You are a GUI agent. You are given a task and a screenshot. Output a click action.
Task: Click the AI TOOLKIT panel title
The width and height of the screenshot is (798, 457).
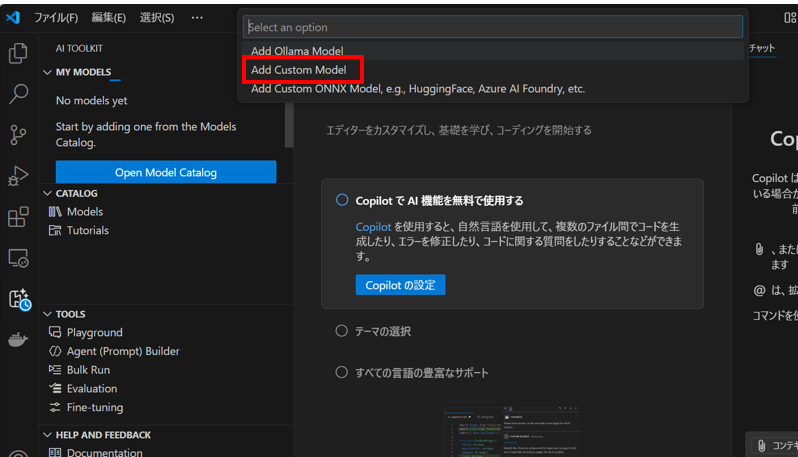(x=79, y=48)
